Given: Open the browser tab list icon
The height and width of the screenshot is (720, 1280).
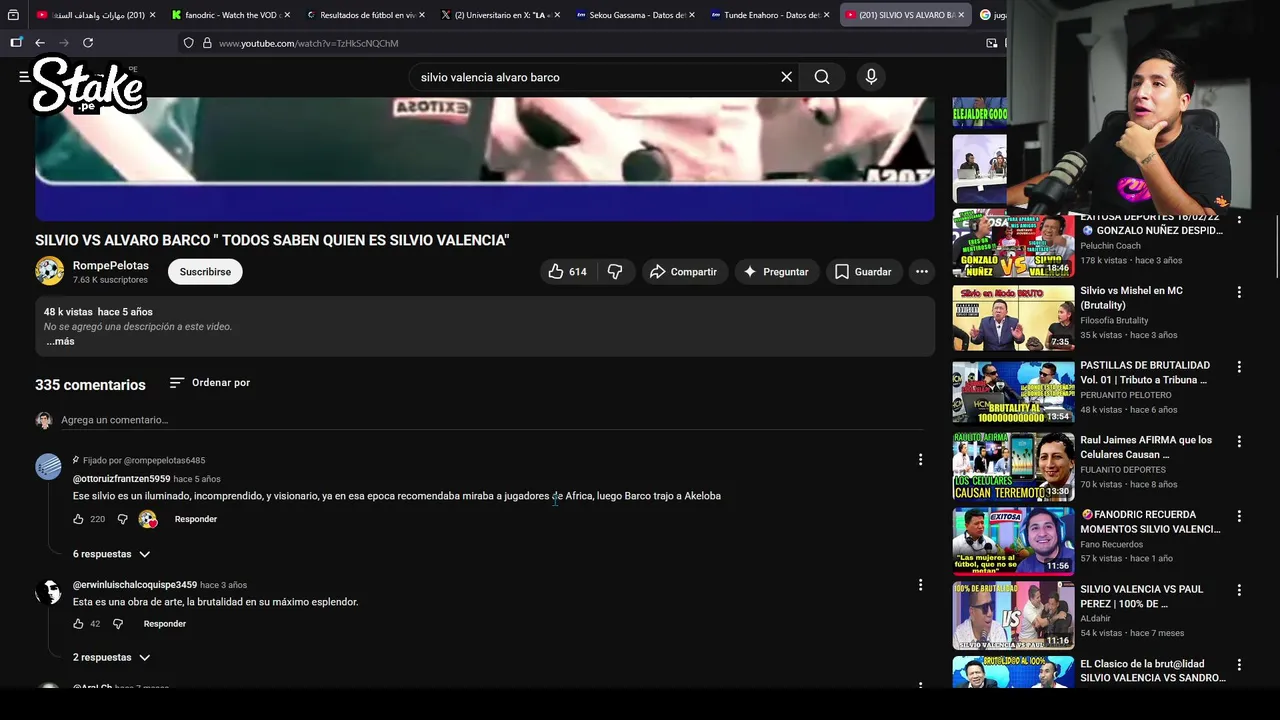Looking at the screenshot, I should pos(13,15).
